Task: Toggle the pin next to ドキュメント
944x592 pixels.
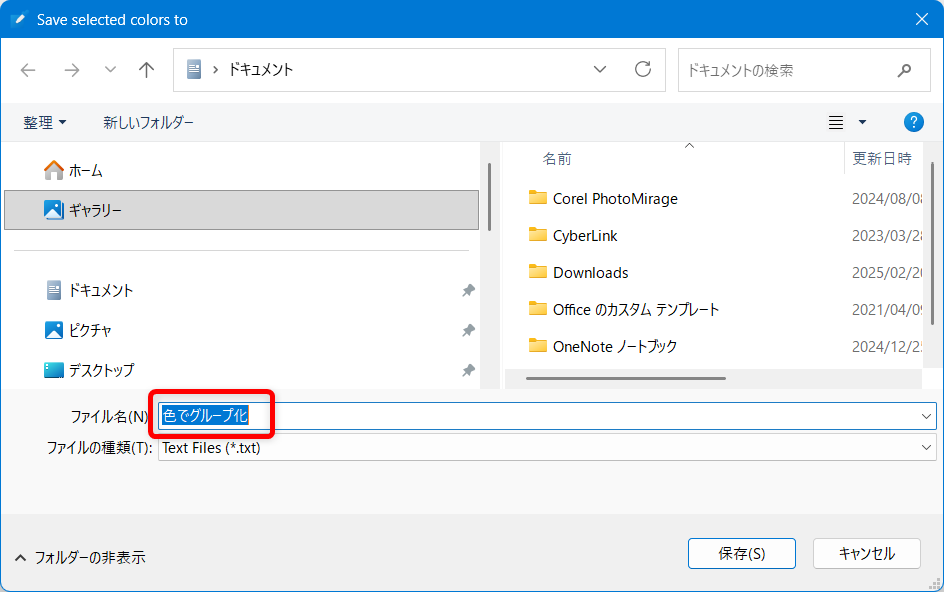Action: click(468, 290)
